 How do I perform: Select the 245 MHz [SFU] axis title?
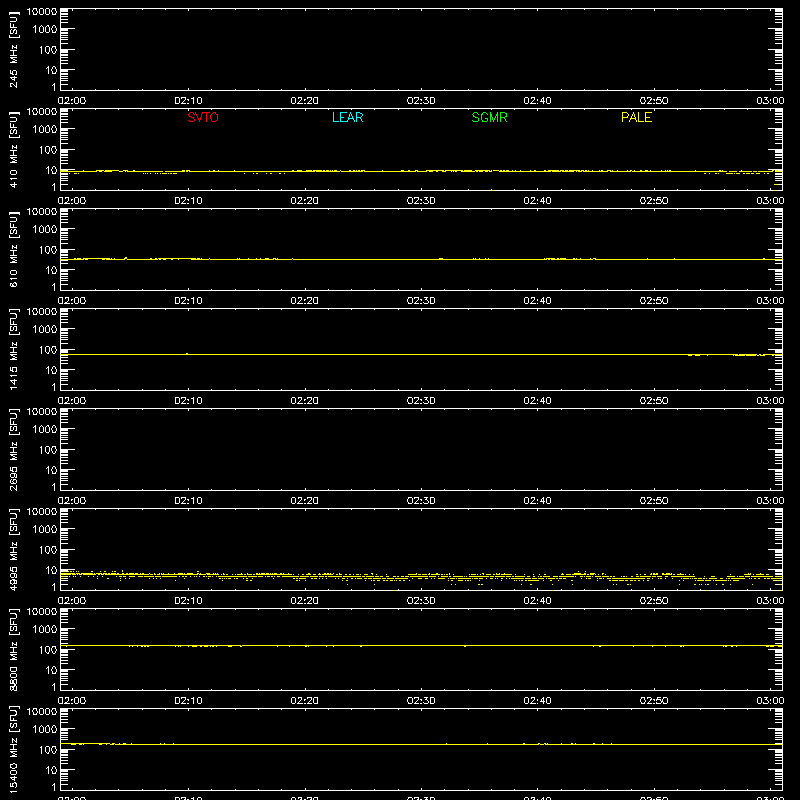click(13, 49)
